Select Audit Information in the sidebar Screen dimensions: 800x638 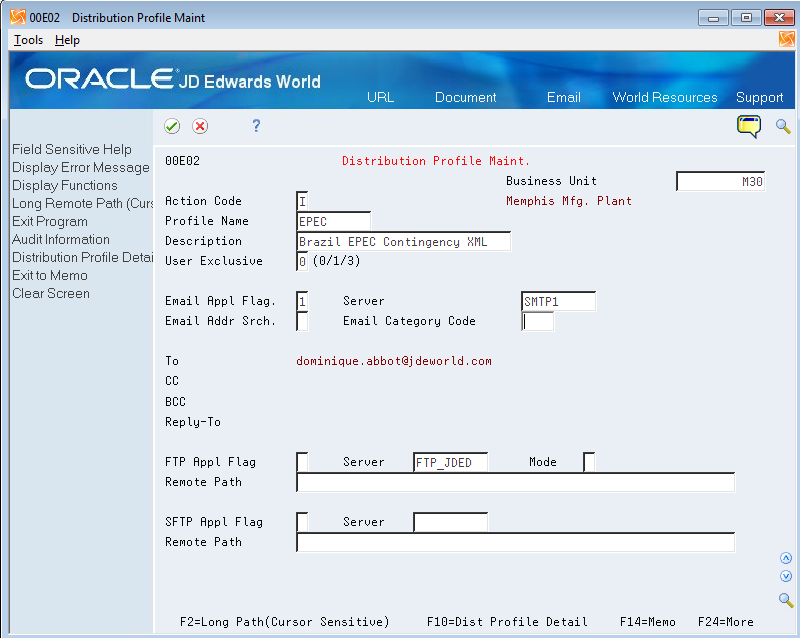pyautogui.click(x=61, y=239)
